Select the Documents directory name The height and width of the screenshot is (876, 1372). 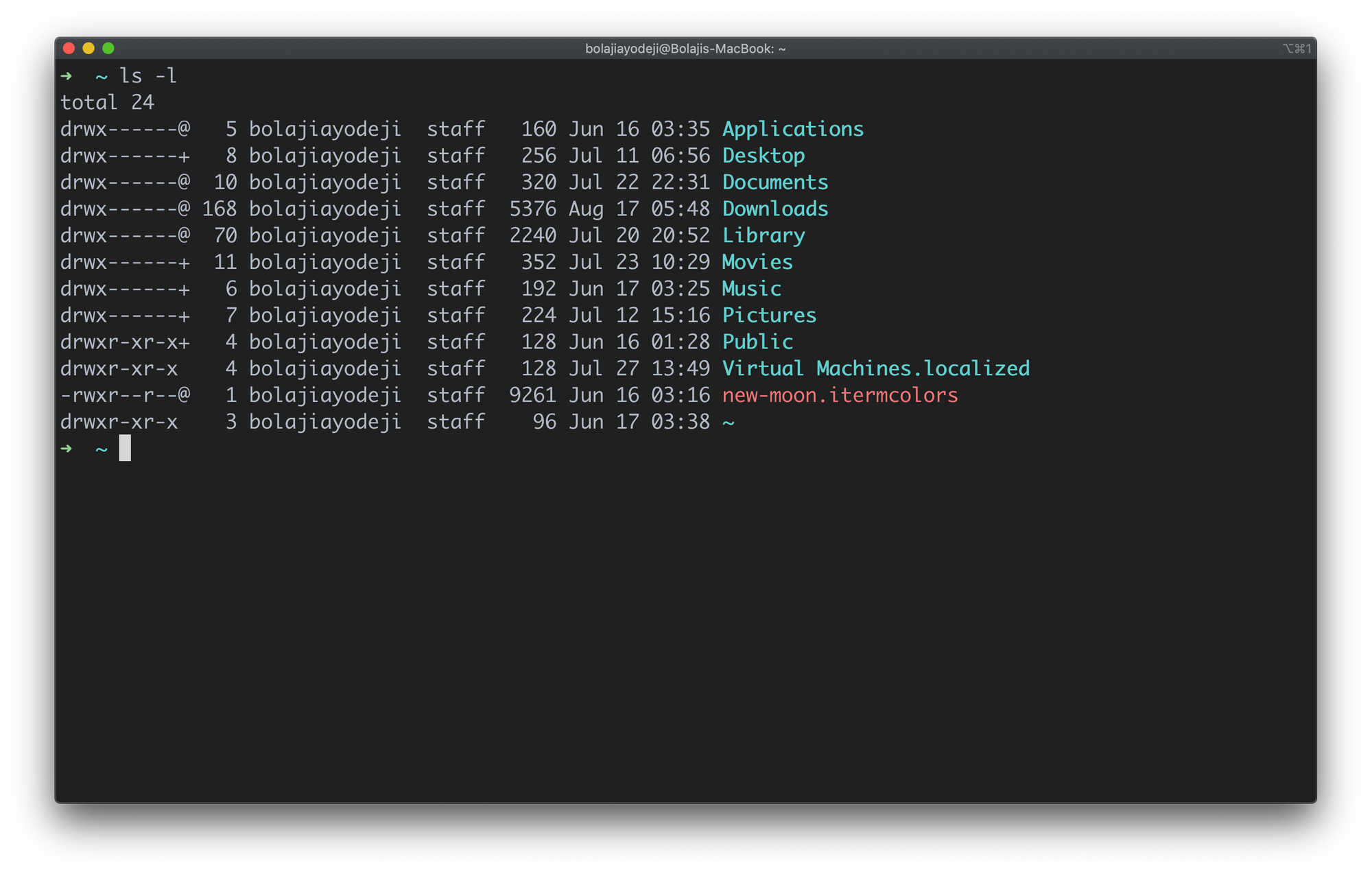775,182
